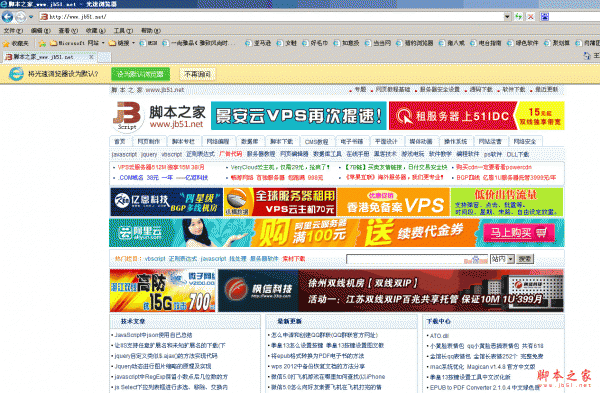Click the forward navigation arrow
The width and height of the screenshot is (600, 393).
(20, 17)
